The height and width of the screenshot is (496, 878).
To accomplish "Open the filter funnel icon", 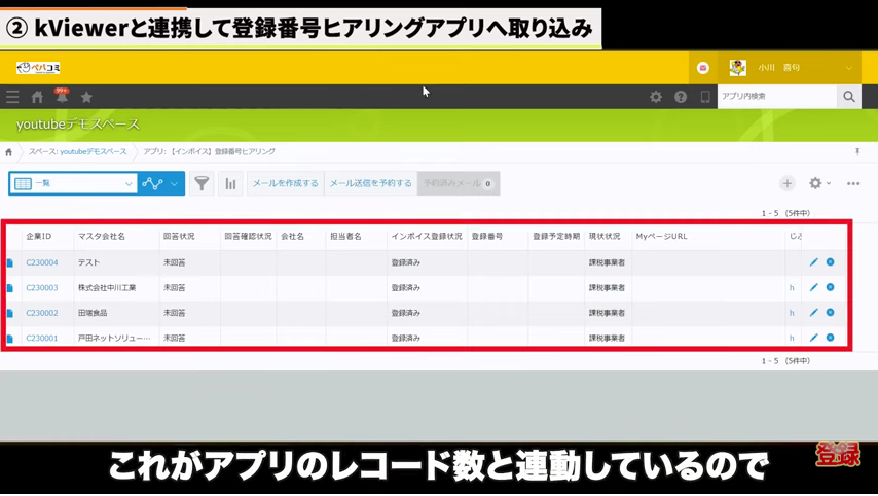I will tap(202, 183).
